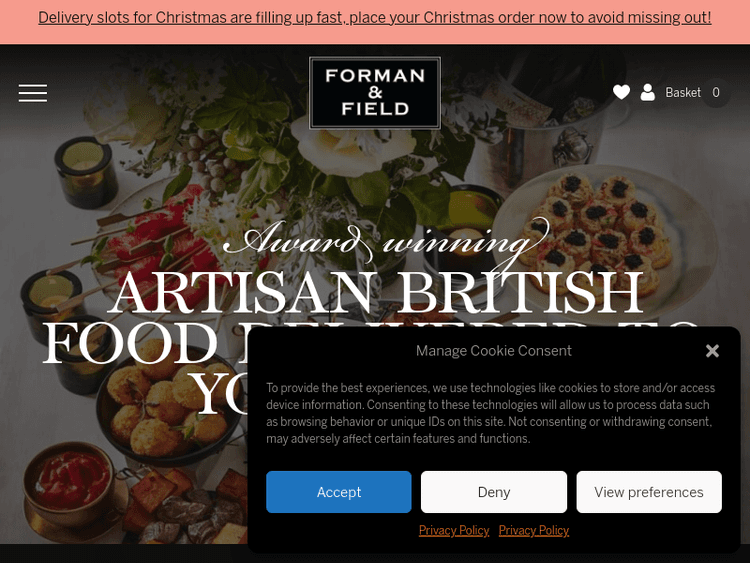Viewport: 750px width, 563px height.
Task: Open the left Privacy Policy link
Action: (x=454, y=531)
